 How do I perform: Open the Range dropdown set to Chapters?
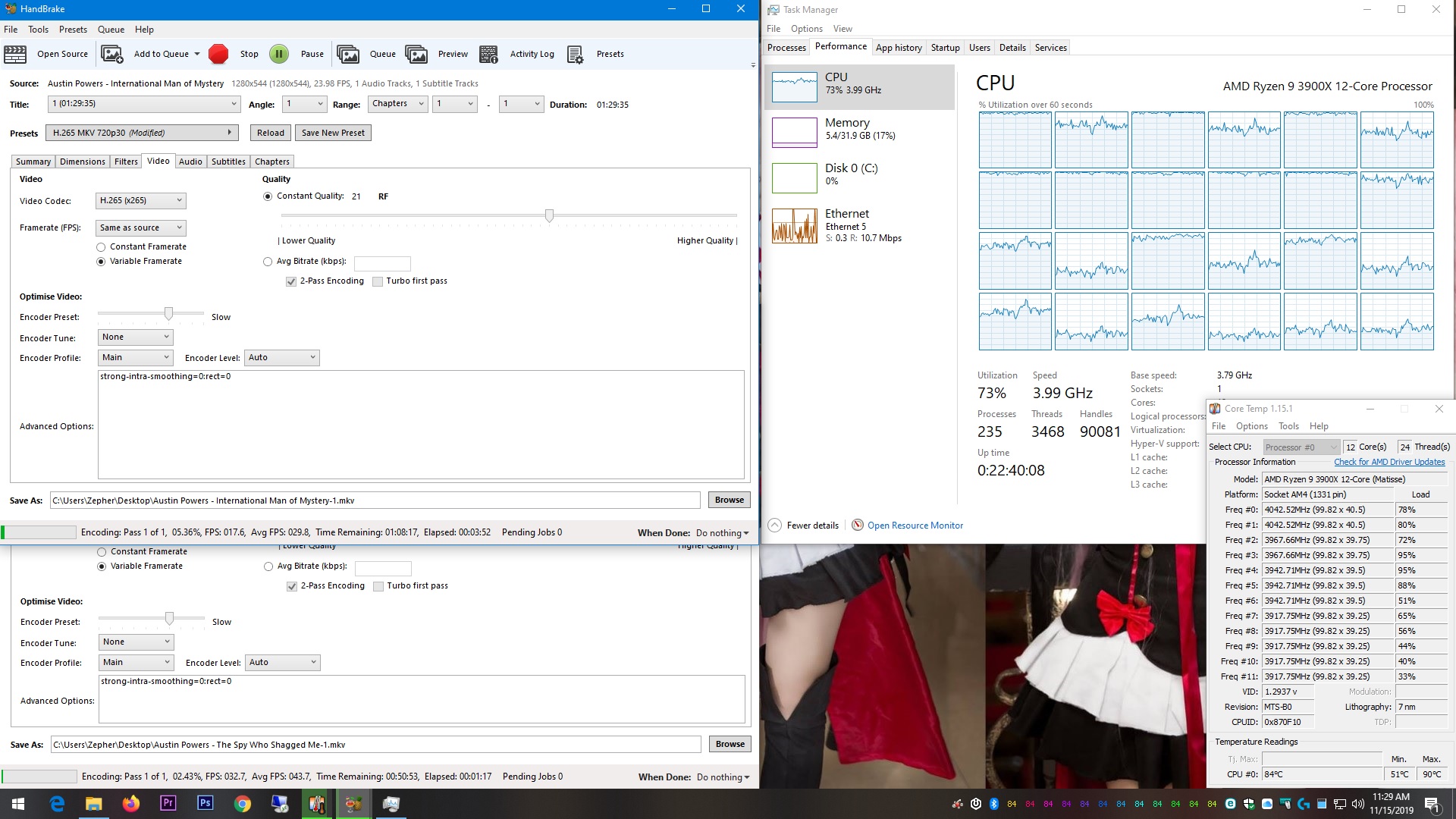[x=398, y=104]
